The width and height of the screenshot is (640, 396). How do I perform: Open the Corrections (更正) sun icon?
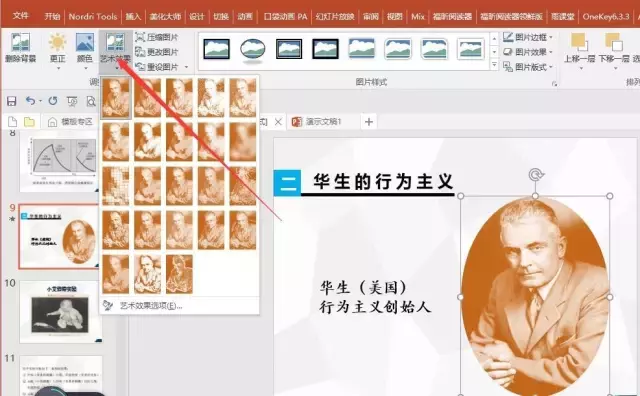57,42
